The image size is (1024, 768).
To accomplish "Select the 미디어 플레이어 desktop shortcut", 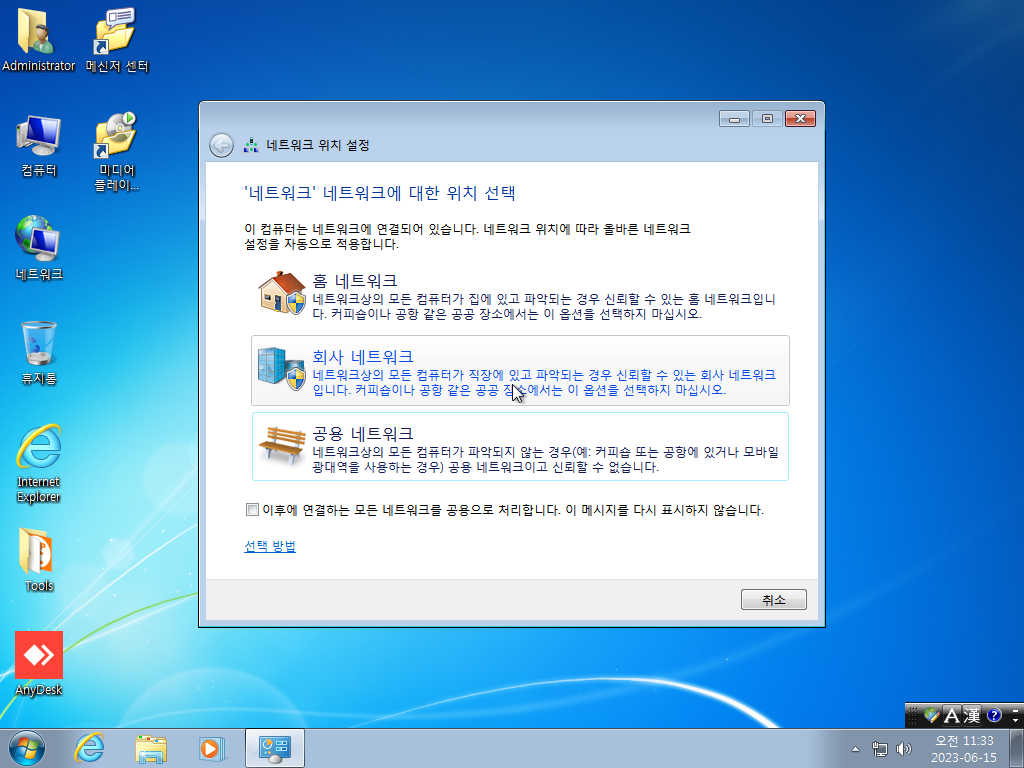I will pyautogui.click(x=116, y=152).
